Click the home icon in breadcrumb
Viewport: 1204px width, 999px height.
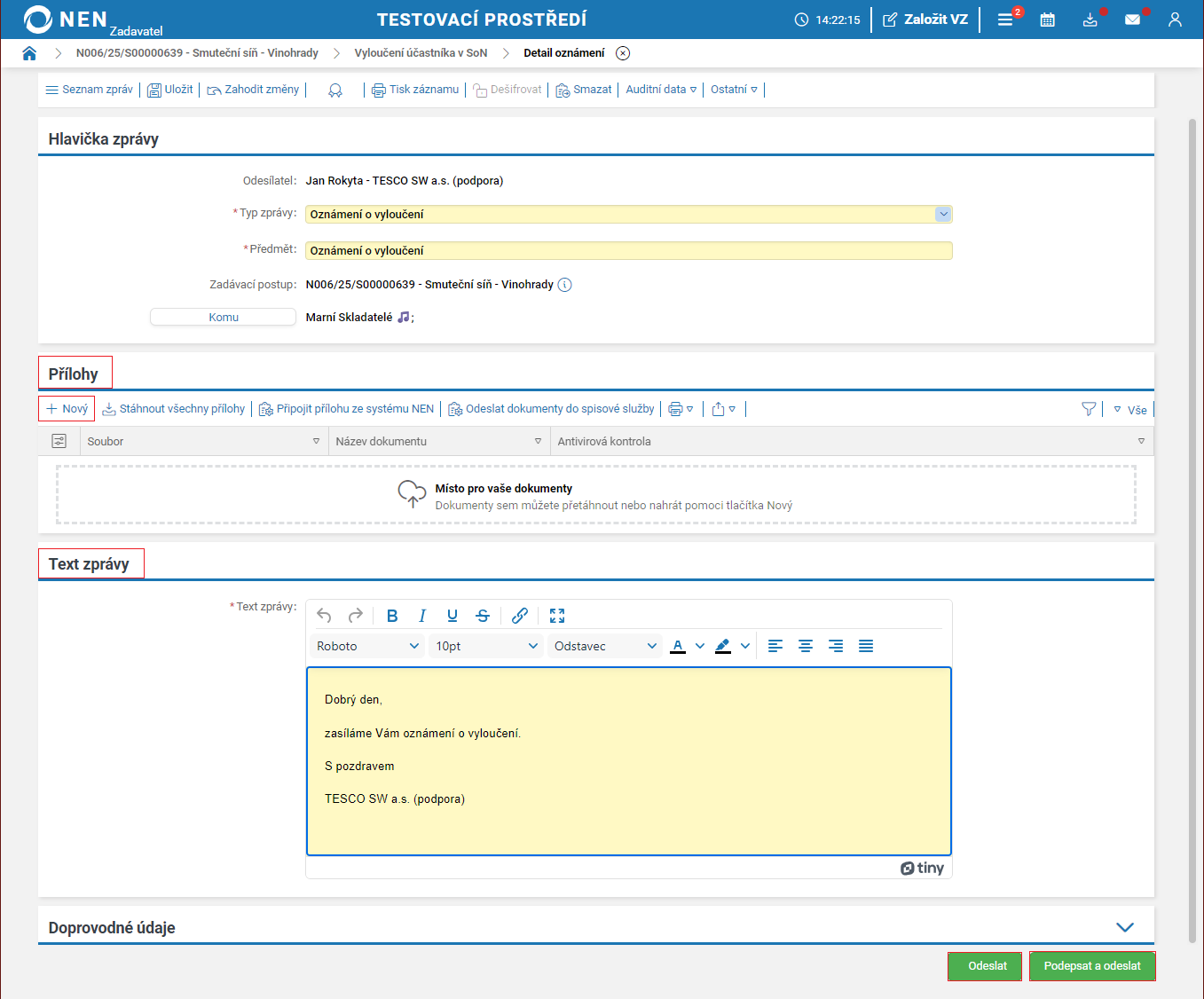29,53
